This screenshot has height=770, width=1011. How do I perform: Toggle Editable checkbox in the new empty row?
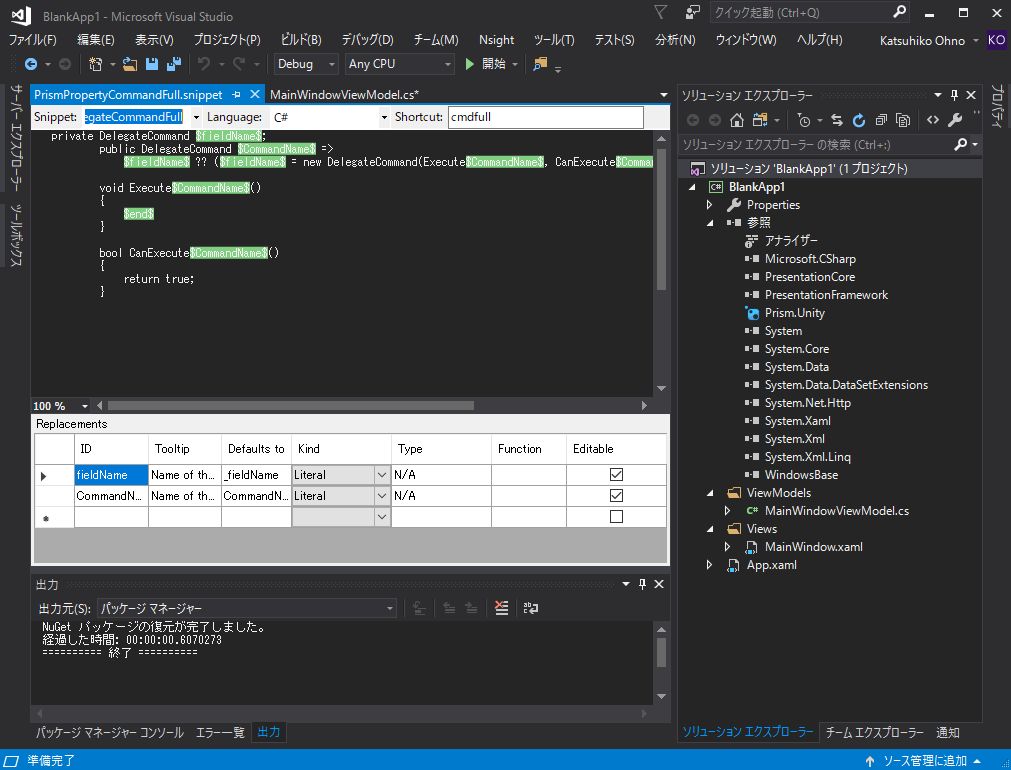point(616,517)
